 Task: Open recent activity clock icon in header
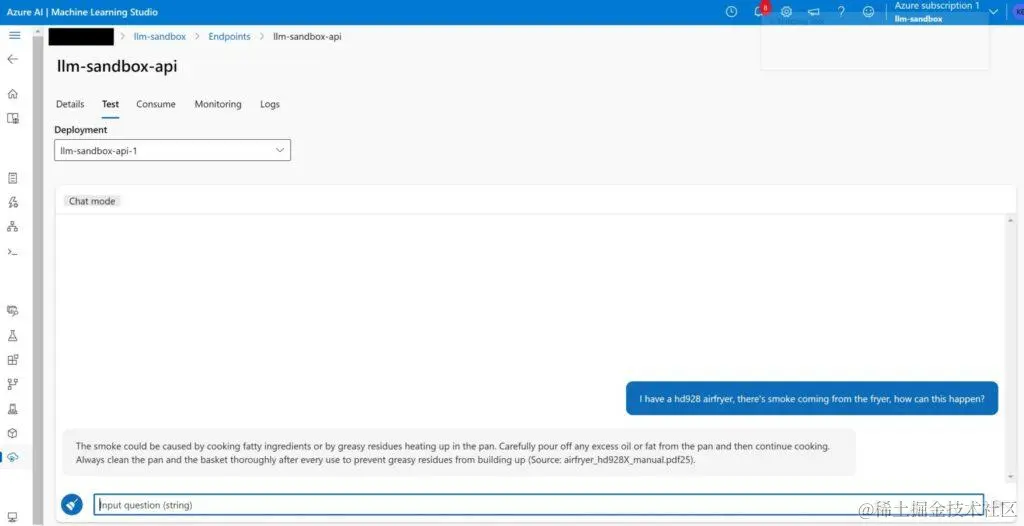(731, 12)
